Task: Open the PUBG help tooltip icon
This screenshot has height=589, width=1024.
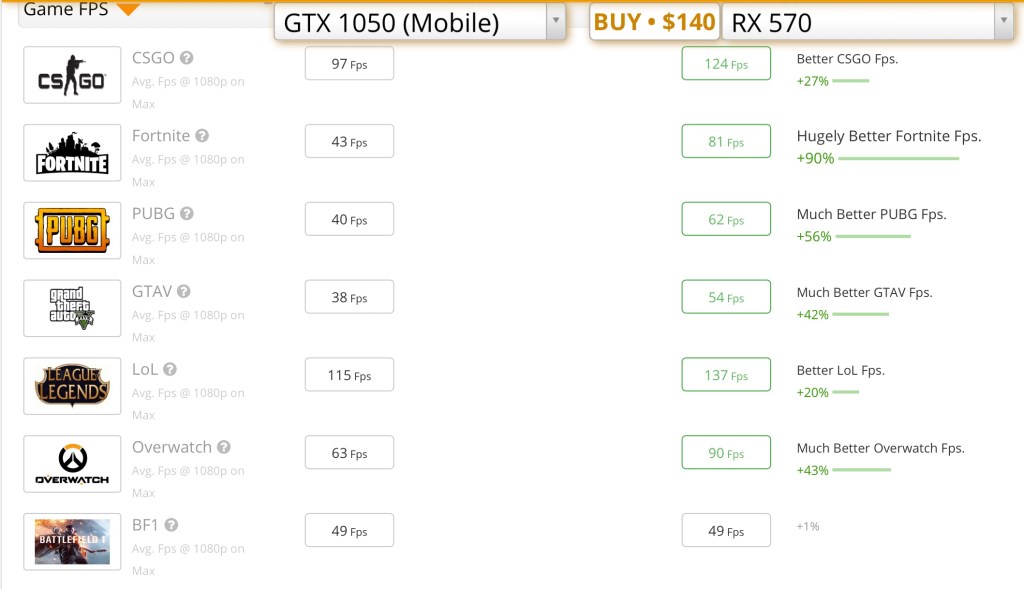Action: (187, 214)
